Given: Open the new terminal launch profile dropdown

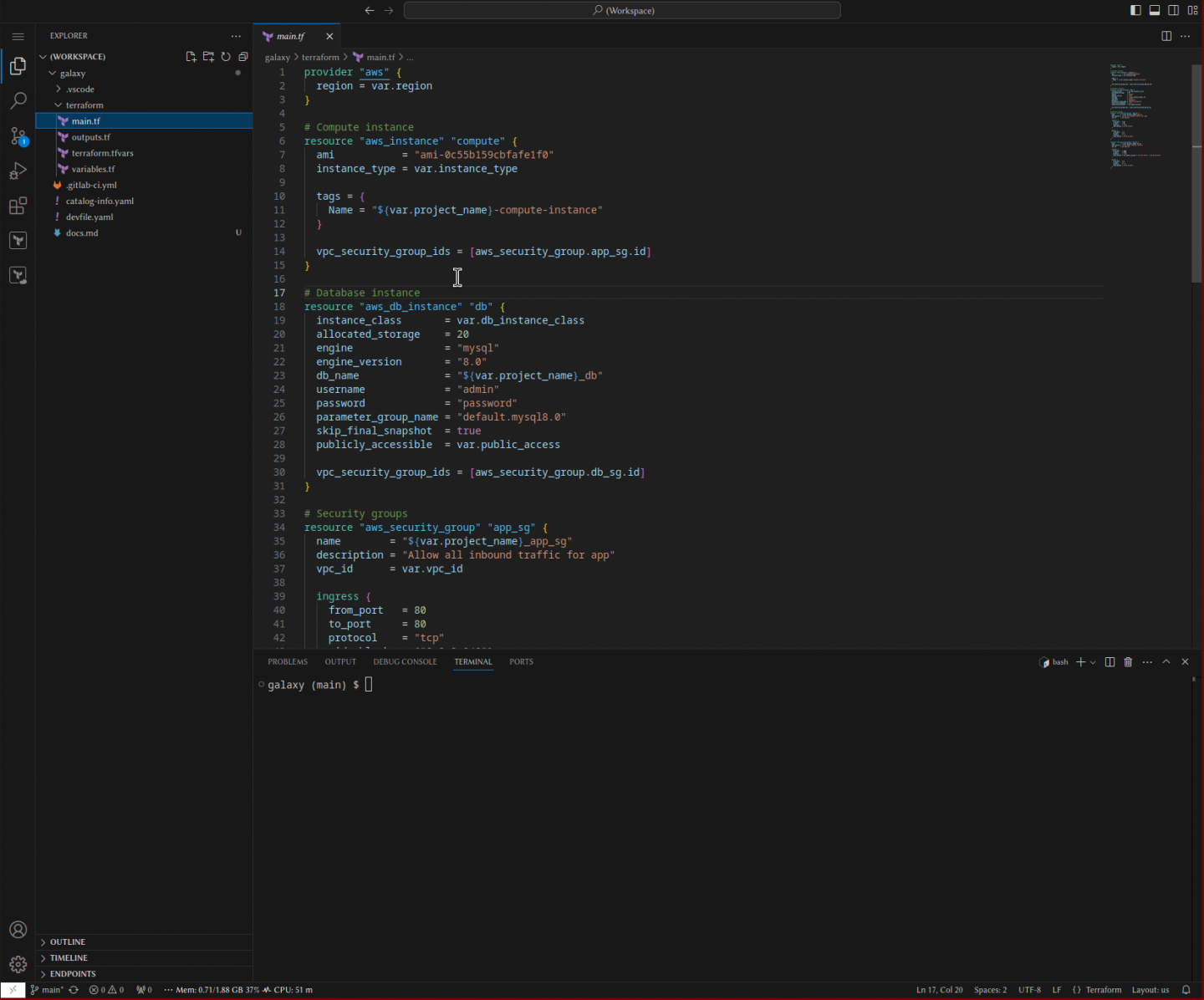Looking at the screenshot, I should tap(1093, 662).
